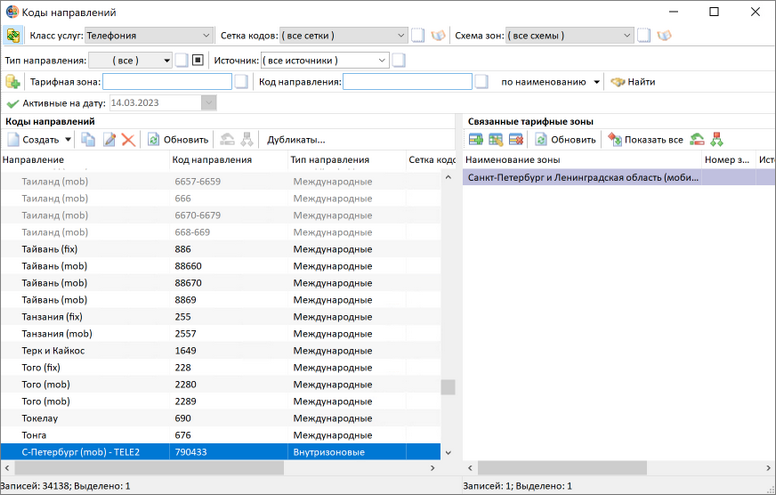Open the Схема зон dropdown
The image size is (776, 495).
(x=627, y=36)
